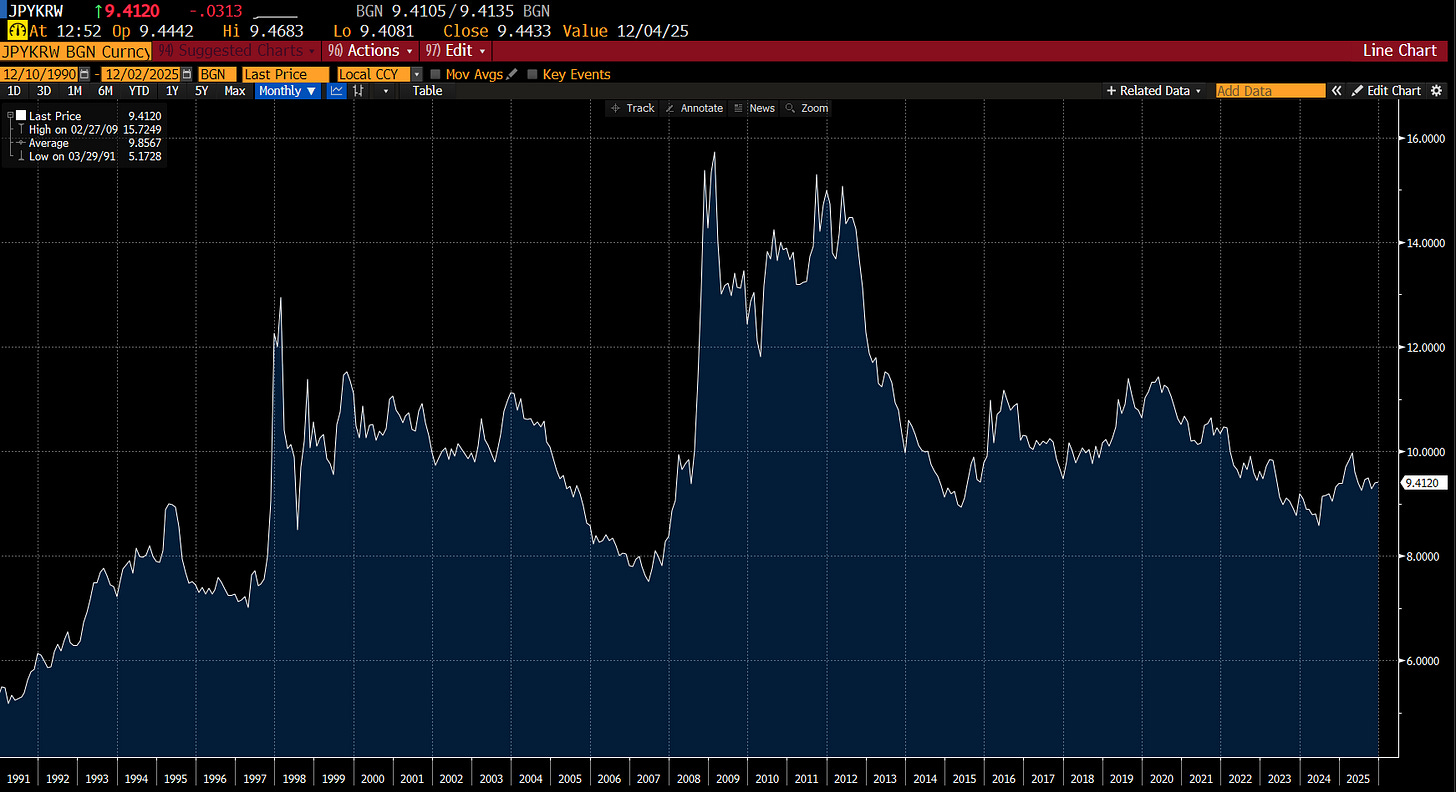Image resolution: width=1456 pixels, height=792 pixels.
Task: Click the end date field 12/02/2025
Action: coord(140,74)
